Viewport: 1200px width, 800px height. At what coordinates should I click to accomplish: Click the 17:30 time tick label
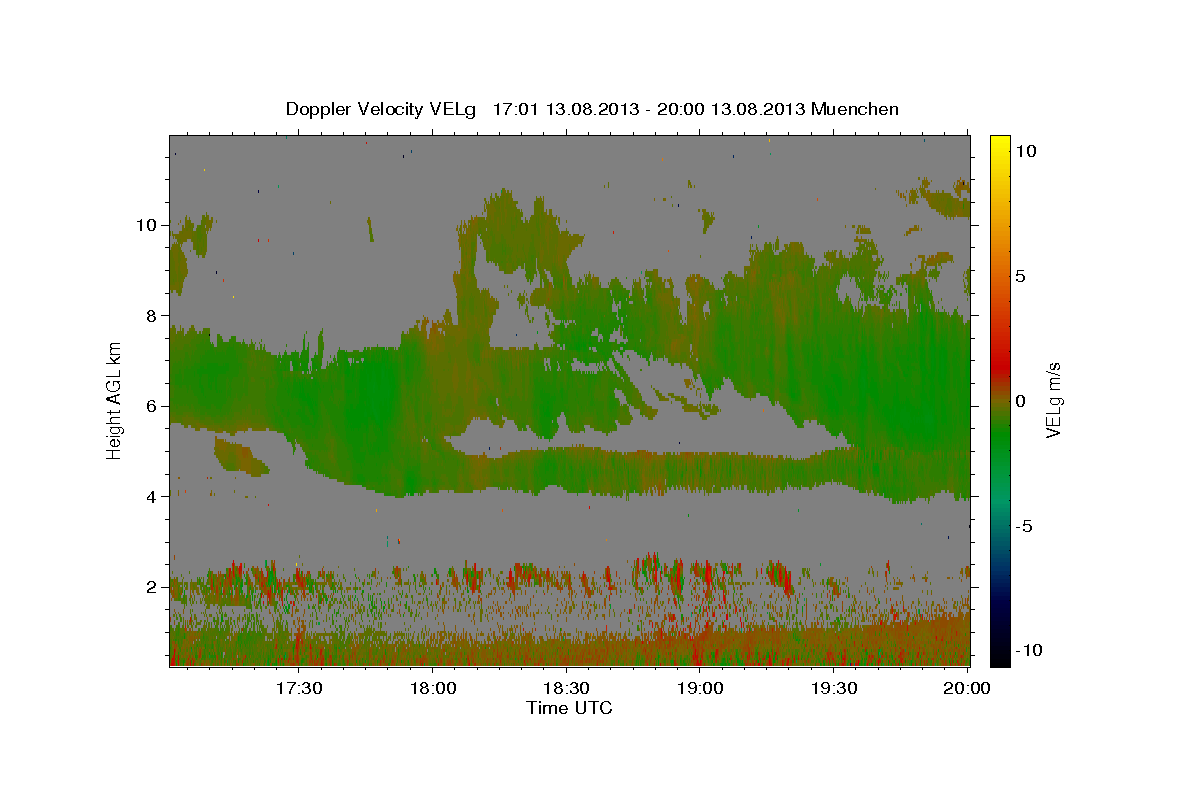tap(299, 688)
